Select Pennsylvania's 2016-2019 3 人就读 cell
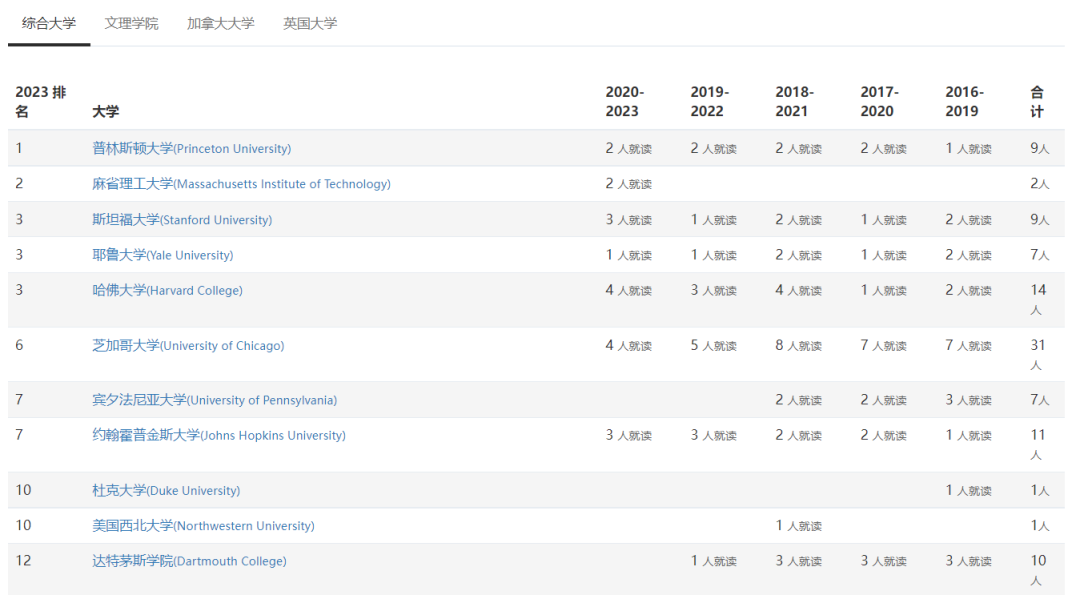This screenshot has height=595, width=1080. [x=968, y=399]
